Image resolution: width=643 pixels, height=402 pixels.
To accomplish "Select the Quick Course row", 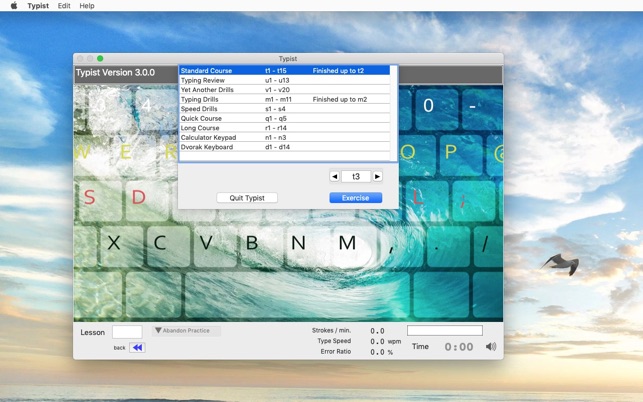I will (285, 118).
